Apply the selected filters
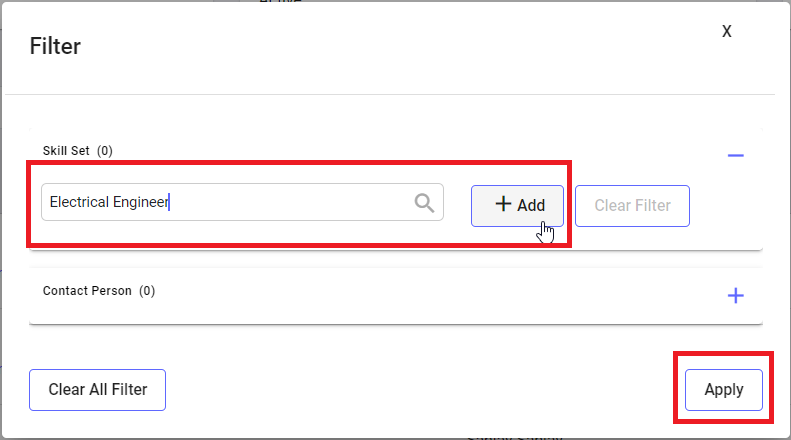791x440 pixels. click(x=723, y=390)
